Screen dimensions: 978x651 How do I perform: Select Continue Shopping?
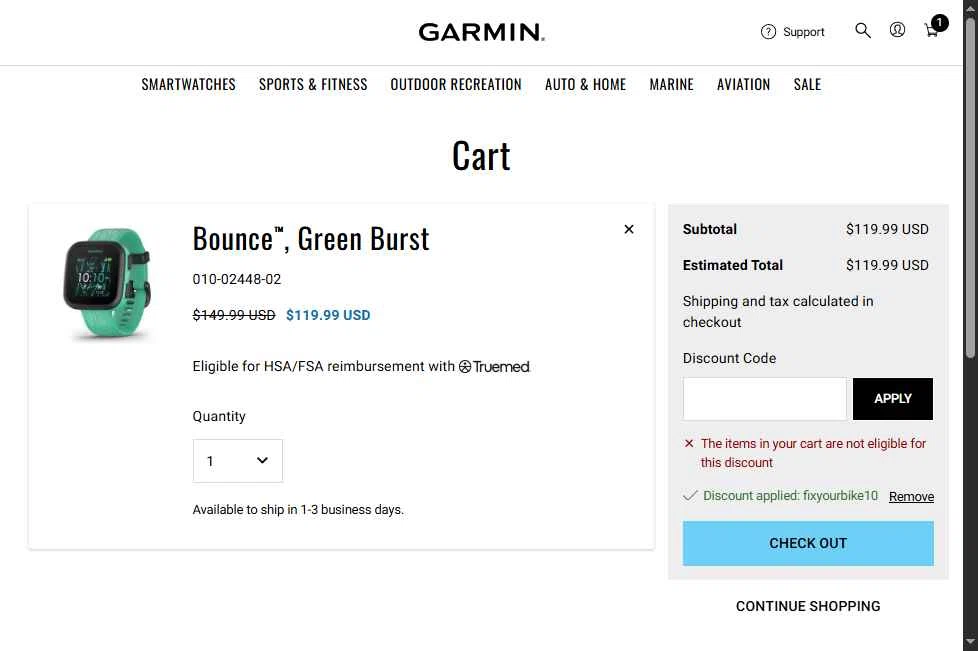[x=808, y=606]
